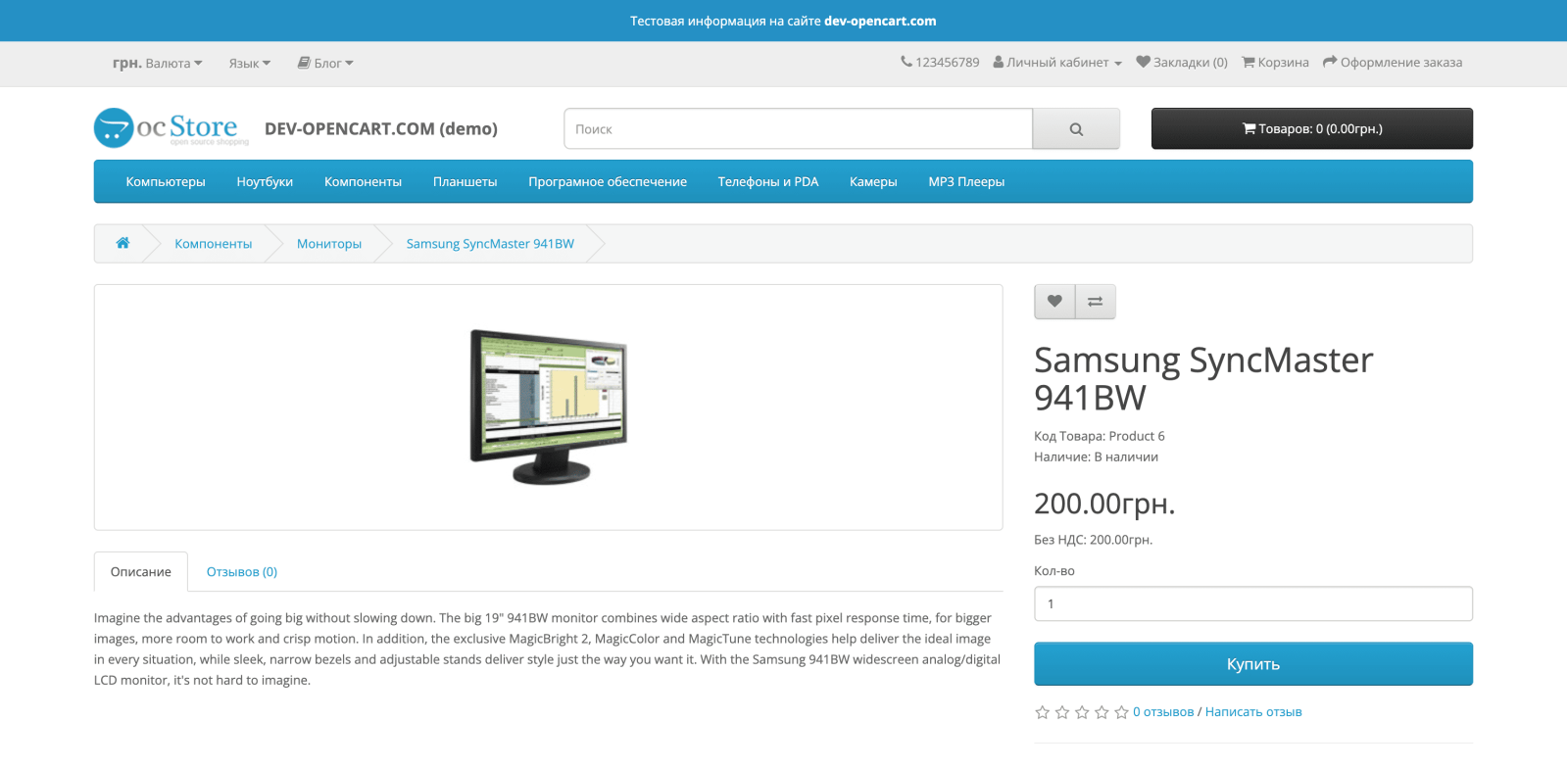Click the compare product arrows icon
The image size is (1568, 768).
pos(1096,302)
